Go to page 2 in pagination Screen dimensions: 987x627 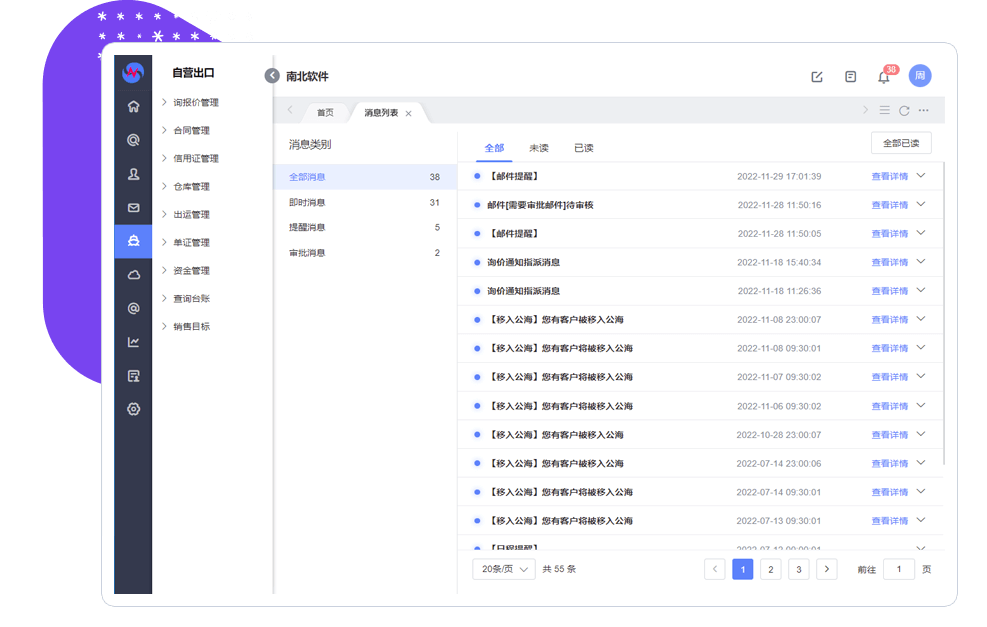coord(770,569)
